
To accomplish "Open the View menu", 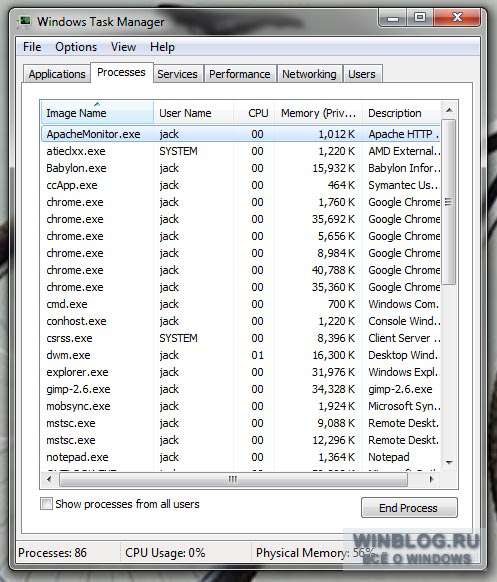I will [123, 47].
